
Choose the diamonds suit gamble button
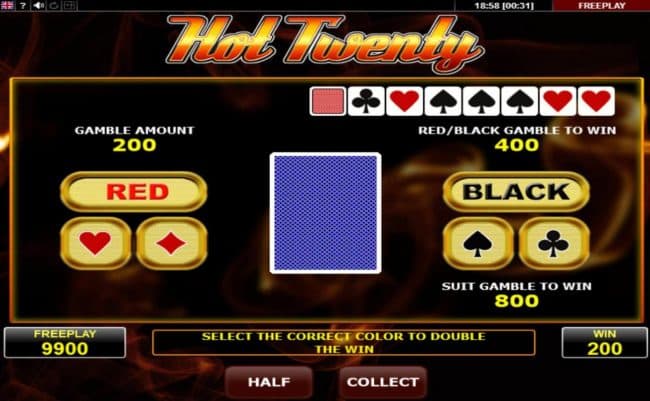(x=172, y=243)
